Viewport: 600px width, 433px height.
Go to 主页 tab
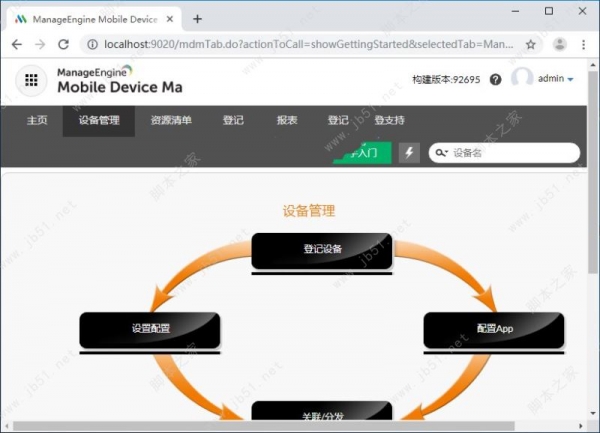pyautogui.click(x=37, y=120)
